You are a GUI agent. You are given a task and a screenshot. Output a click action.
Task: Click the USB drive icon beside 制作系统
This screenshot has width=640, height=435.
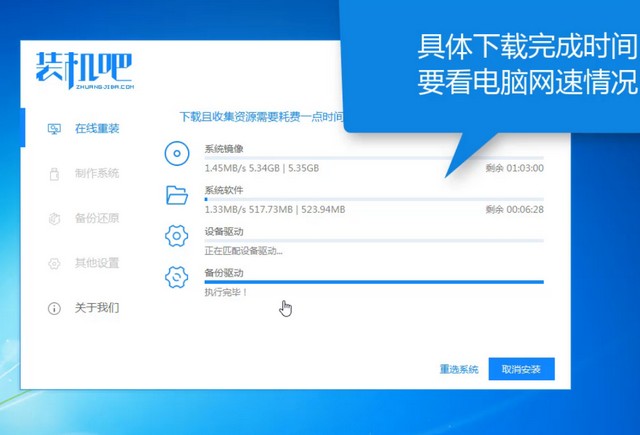(x=55, y=174)
